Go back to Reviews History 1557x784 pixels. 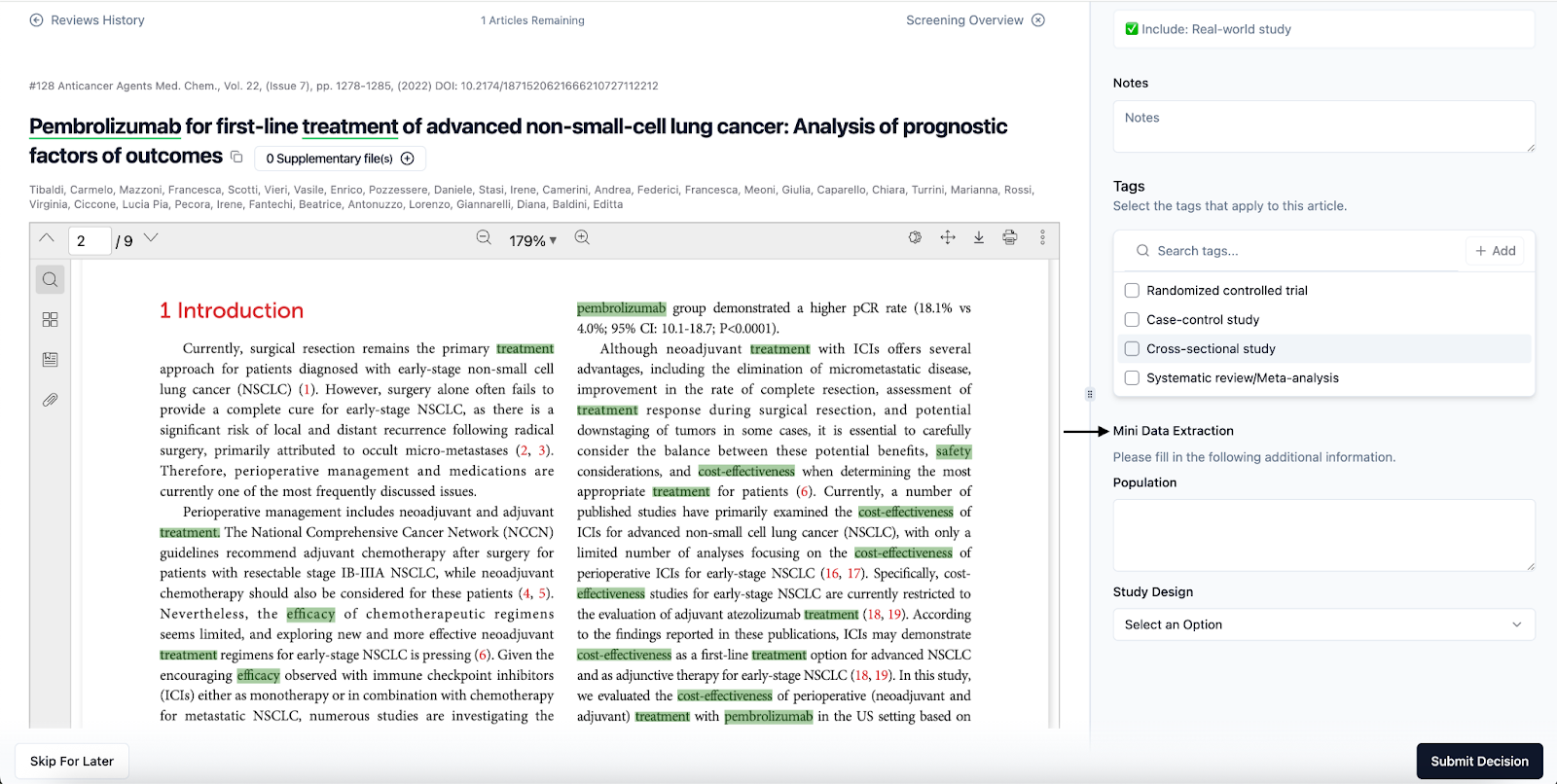88,20
